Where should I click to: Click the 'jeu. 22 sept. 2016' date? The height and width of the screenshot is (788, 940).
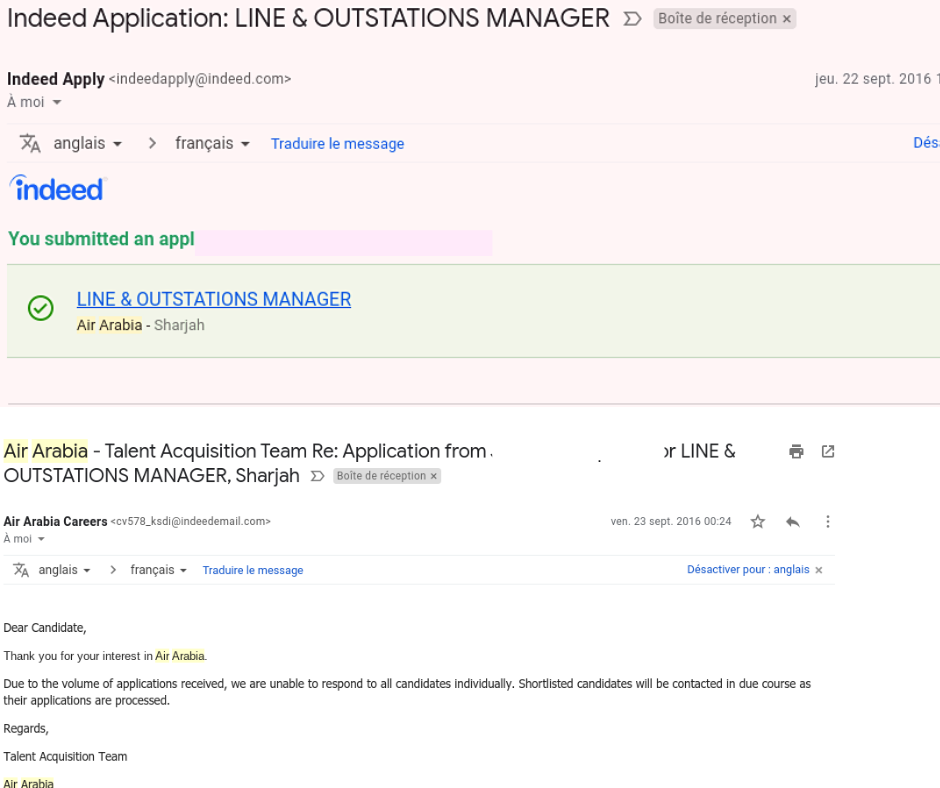tap(873, 79)
